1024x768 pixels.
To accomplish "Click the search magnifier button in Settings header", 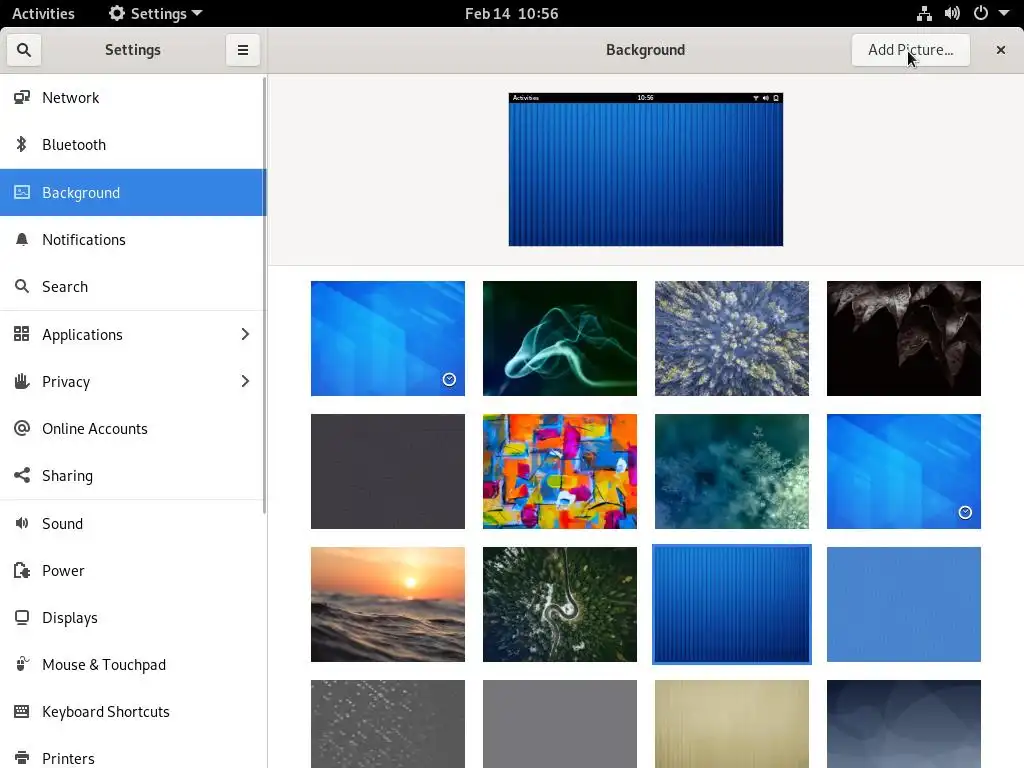I will tap(24, 50).
